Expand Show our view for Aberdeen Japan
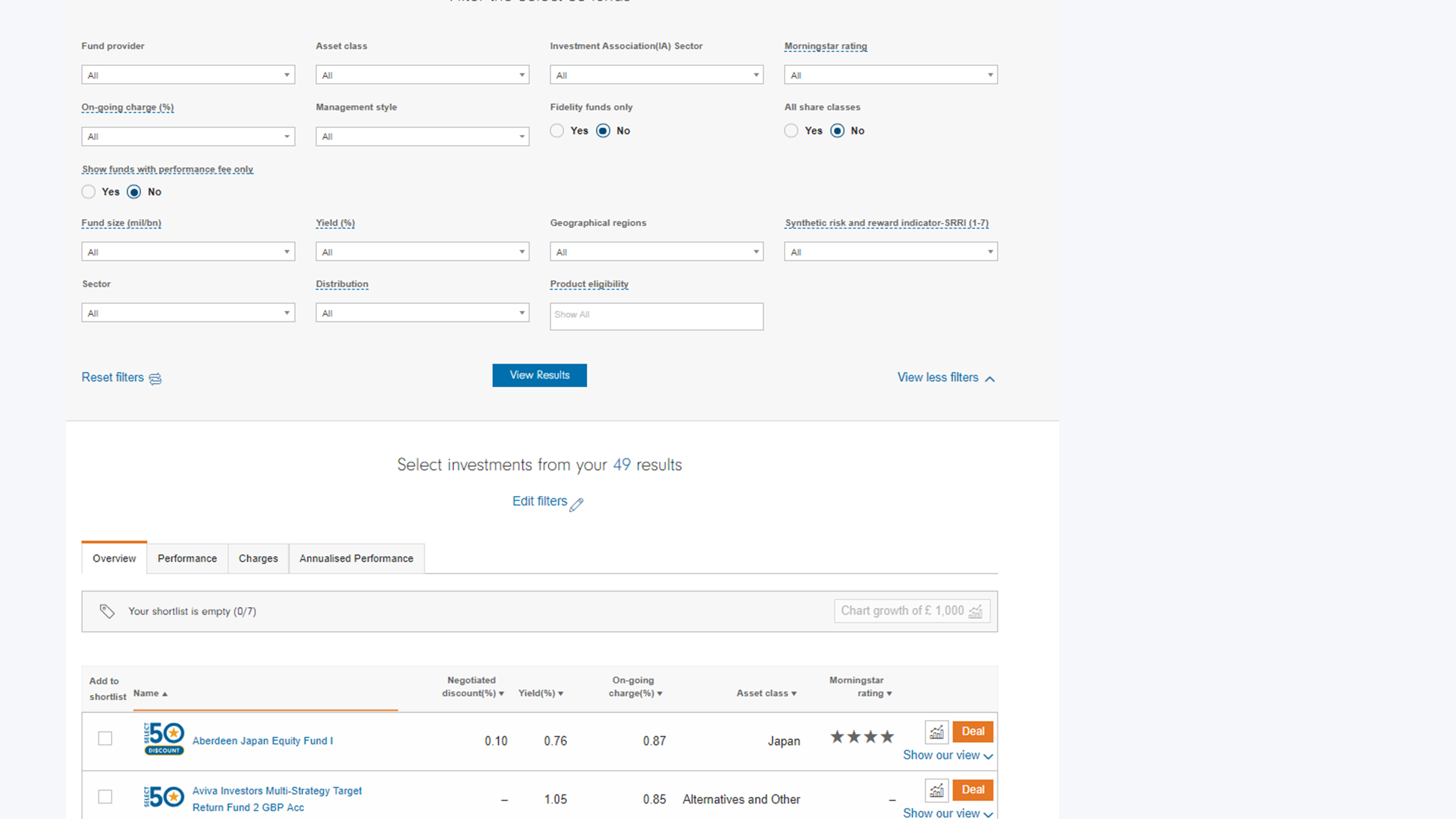 coord(948,756)
